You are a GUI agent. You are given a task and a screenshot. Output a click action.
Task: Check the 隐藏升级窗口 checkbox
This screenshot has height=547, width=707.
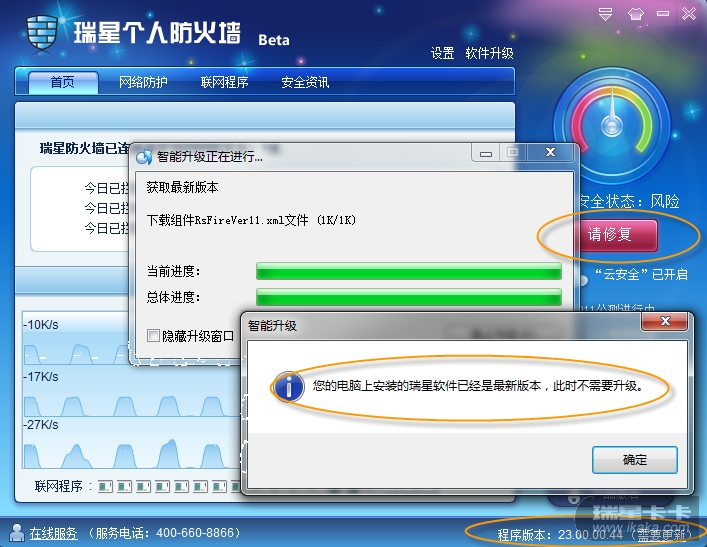[x=153, y=335]
